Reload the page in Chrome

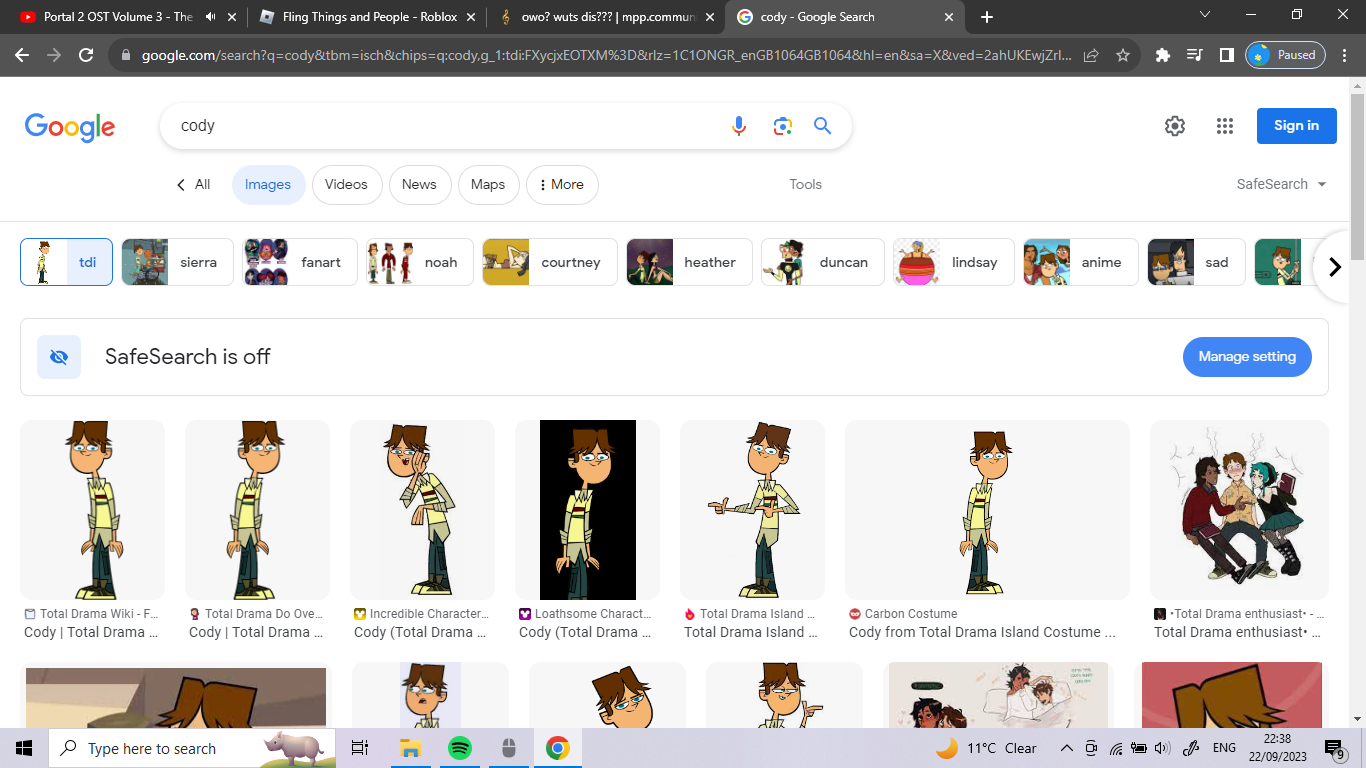point(86,56)
